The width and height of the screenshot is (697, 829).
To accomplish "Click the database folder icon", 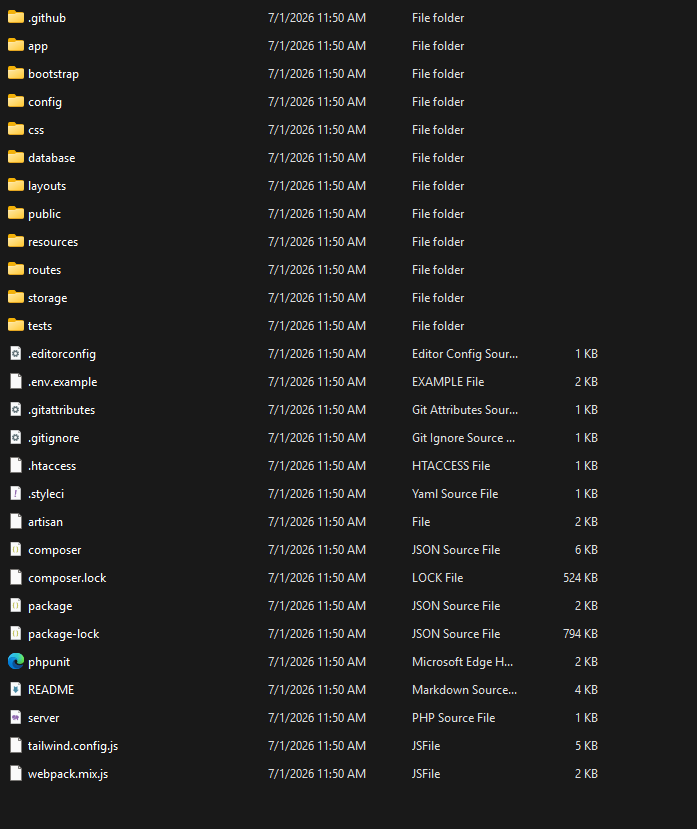I will pyautogui.click(x=16, y=158).
